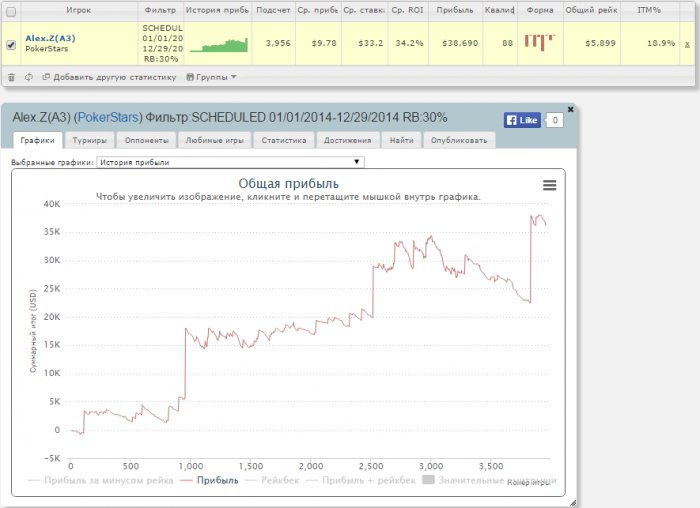The image size is (700, 508).
Task: Switch to the Статистика tab
Action: click(283, 141)
